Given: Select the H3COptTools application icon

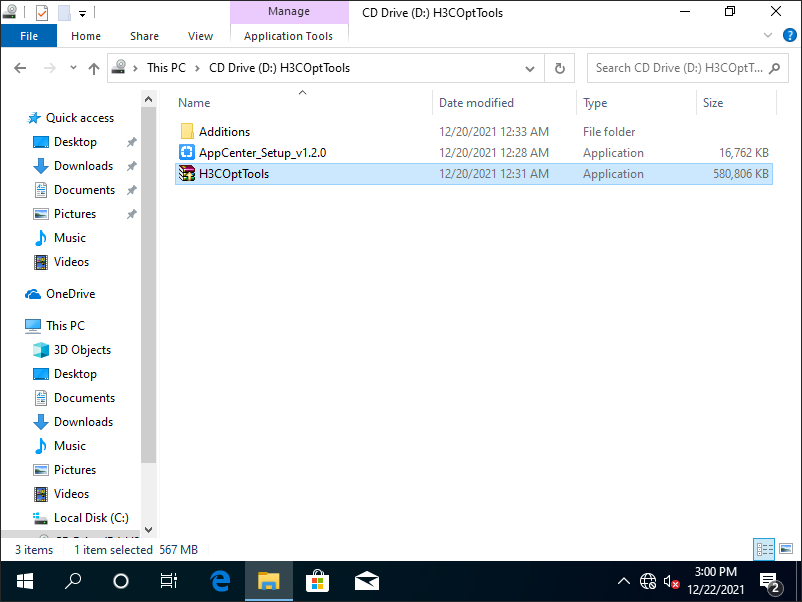Looking at the screenshot, I should tap(187, 174).
